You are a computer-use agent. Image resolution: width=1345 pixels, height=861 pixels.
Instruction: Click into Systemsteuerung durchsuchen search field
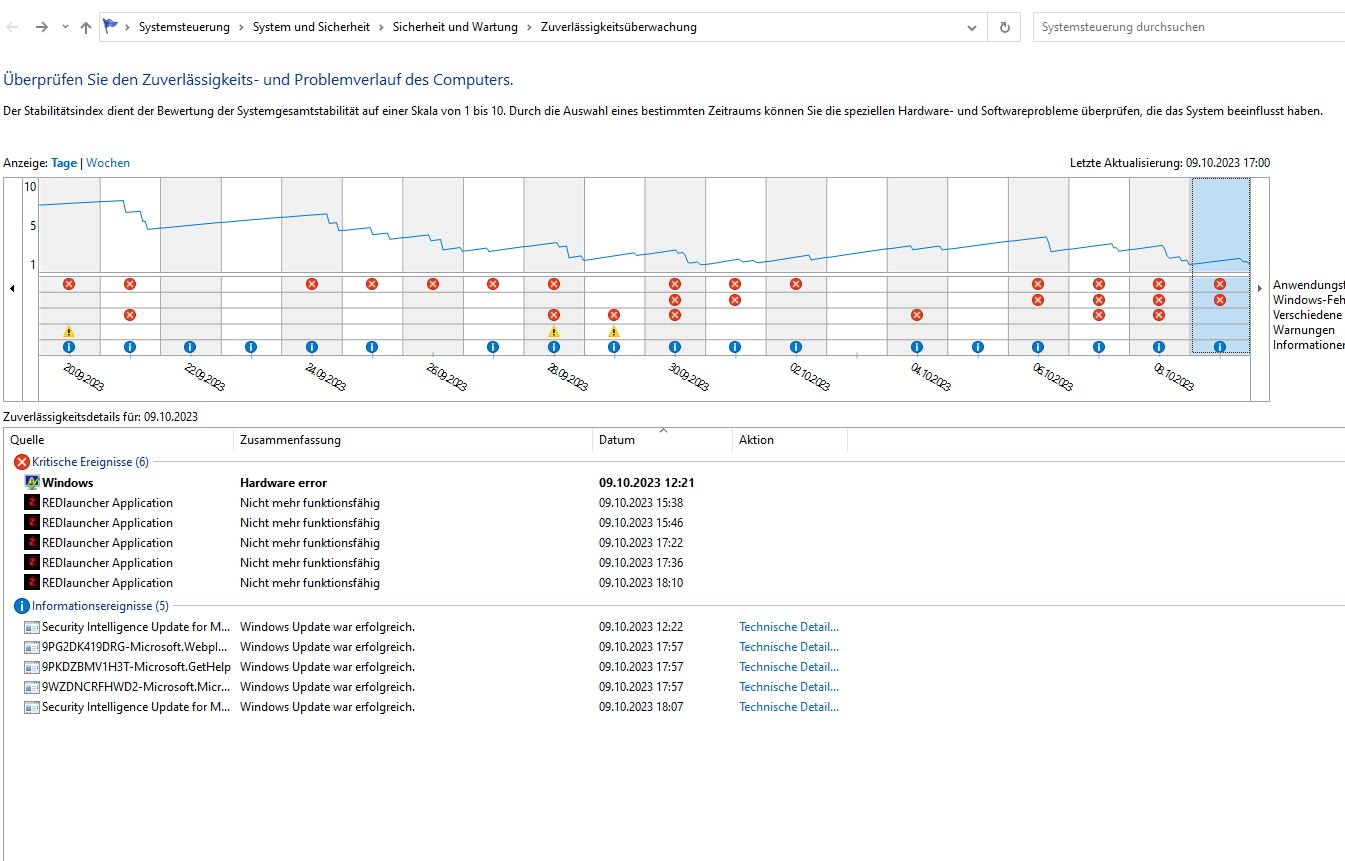point(1188,27)
